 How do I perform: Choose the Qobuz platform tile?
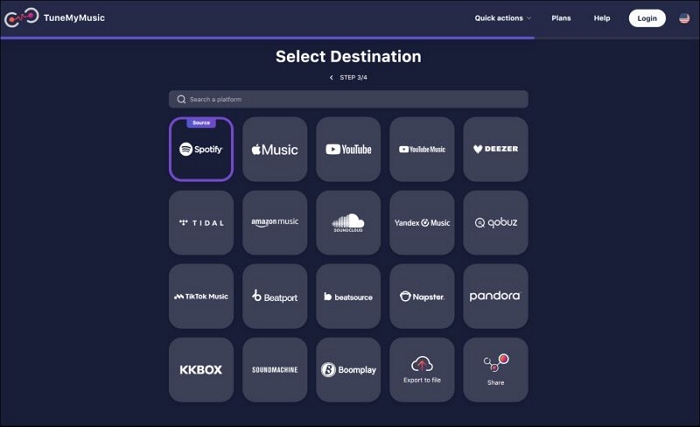(496, 223)
